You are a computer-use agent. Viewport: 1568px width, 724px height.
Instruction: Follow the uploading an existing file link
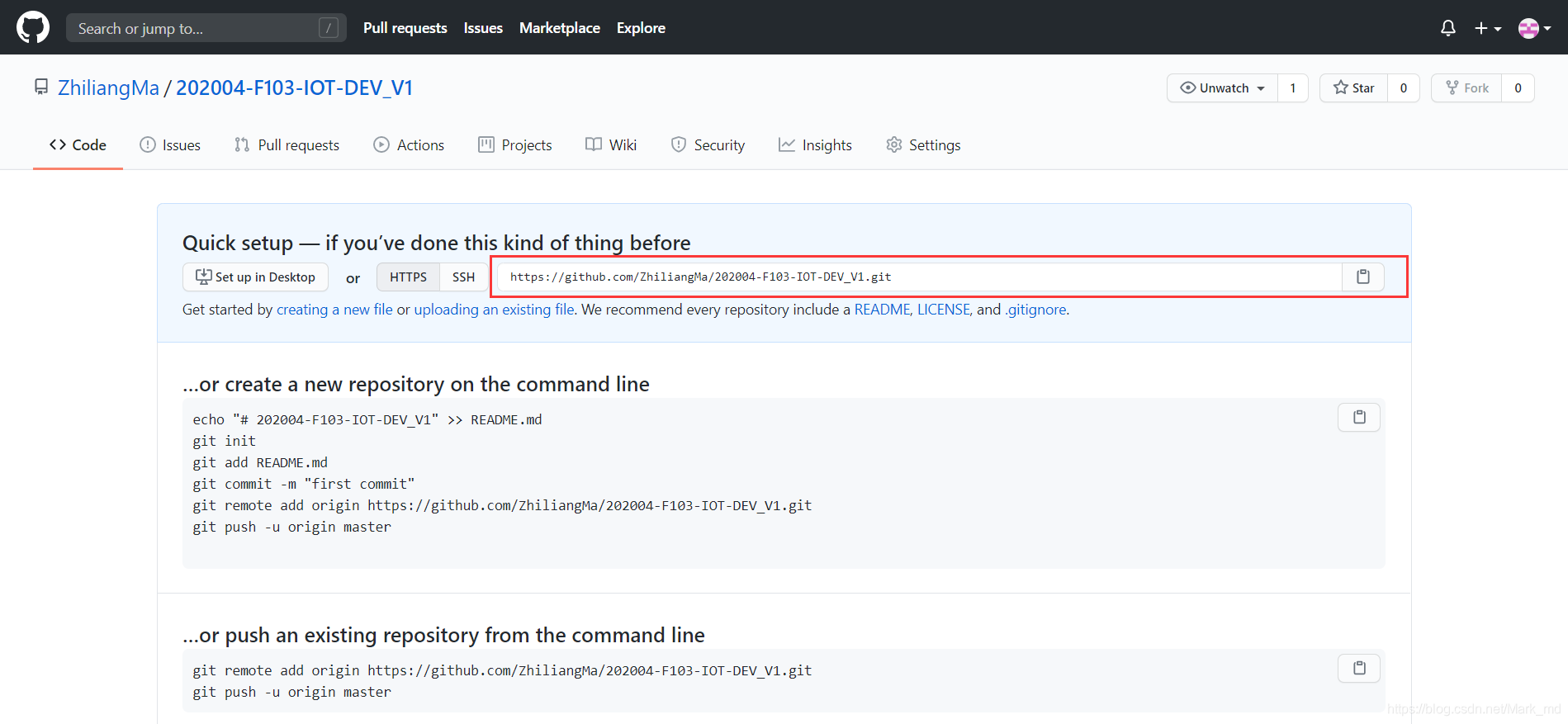tap(494, 310)
